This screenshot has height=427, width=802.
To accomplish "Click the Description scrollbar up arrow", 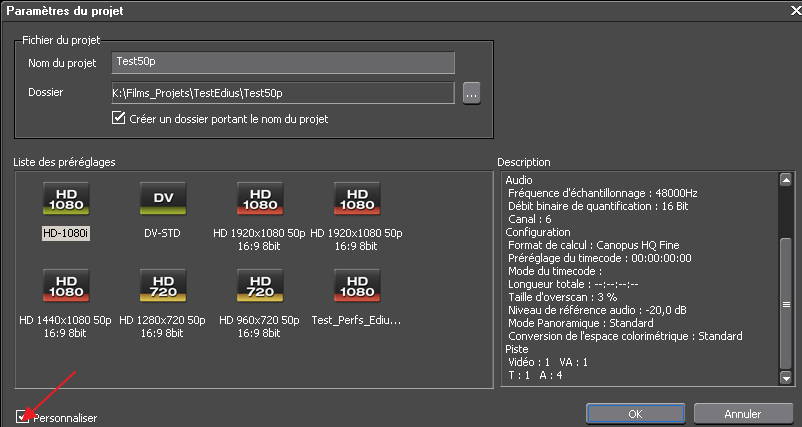I will click(786, 179).
